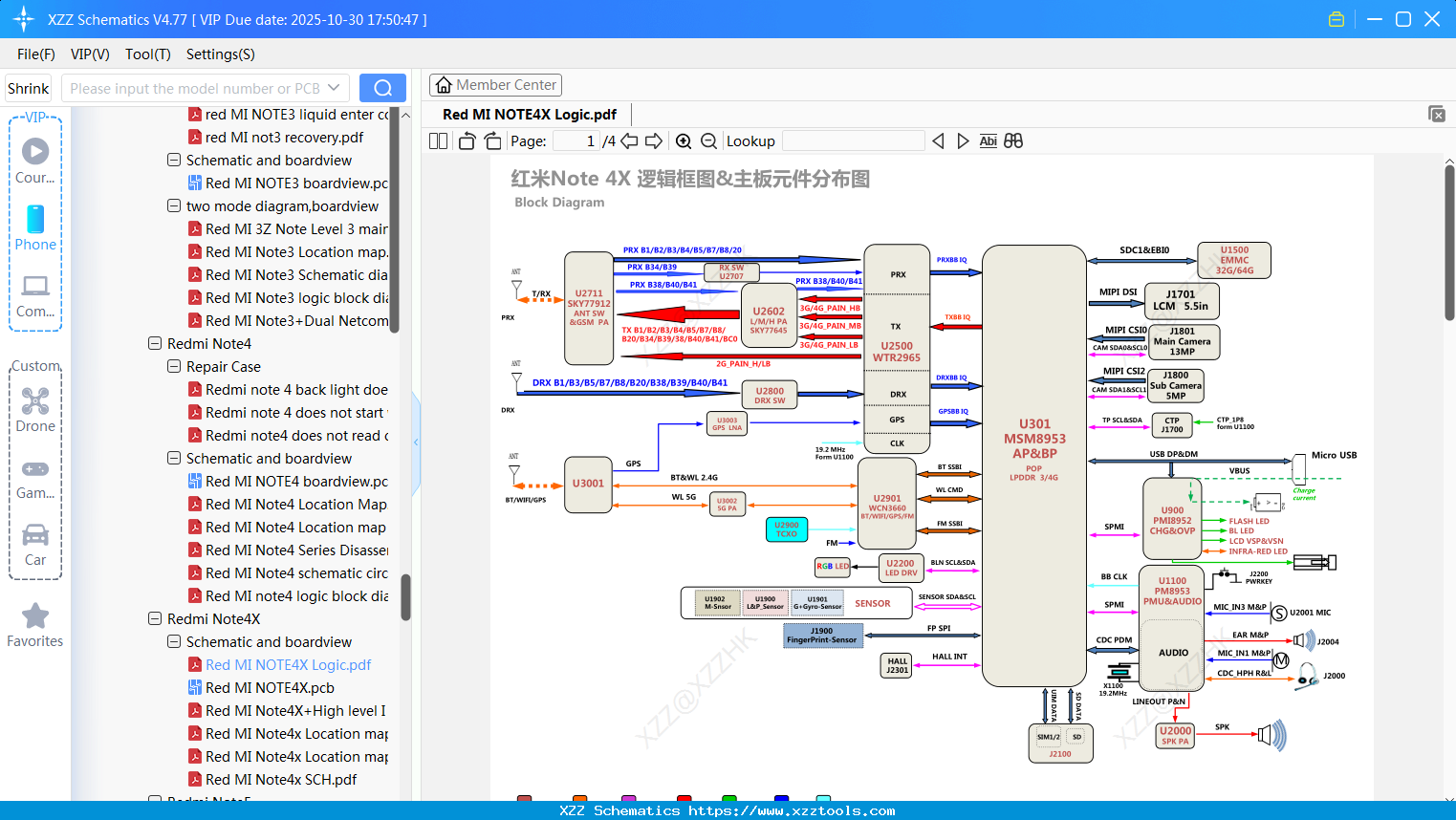The height and width of the screenshot is (820, 1456).
Task: Open Redmi note 4 does not start file
Action: pyautogui.click(x=288, y=412)
